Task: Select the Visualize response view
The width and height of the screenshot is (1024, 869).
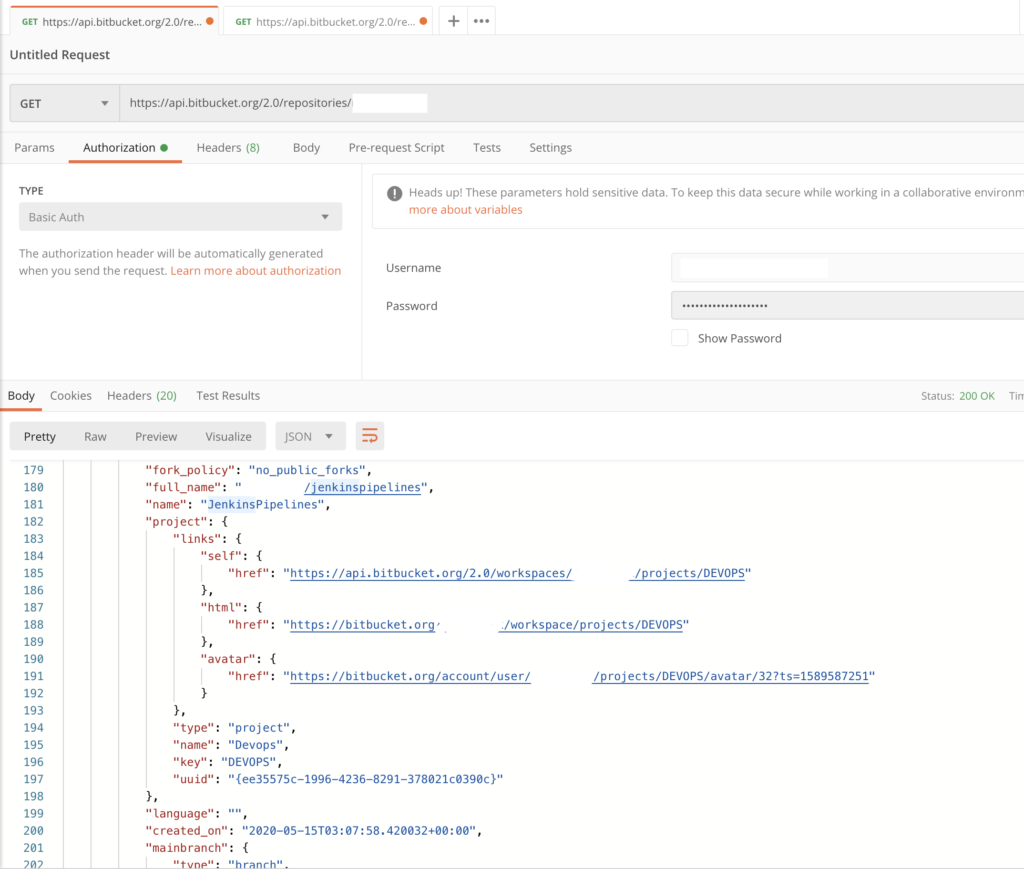Action: point(228,436)
